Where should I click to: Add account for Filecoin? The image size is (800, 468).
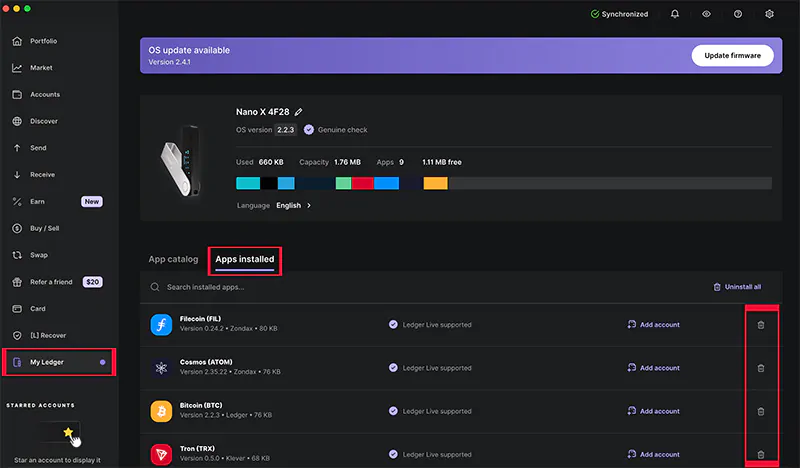[x=653, y=325]
